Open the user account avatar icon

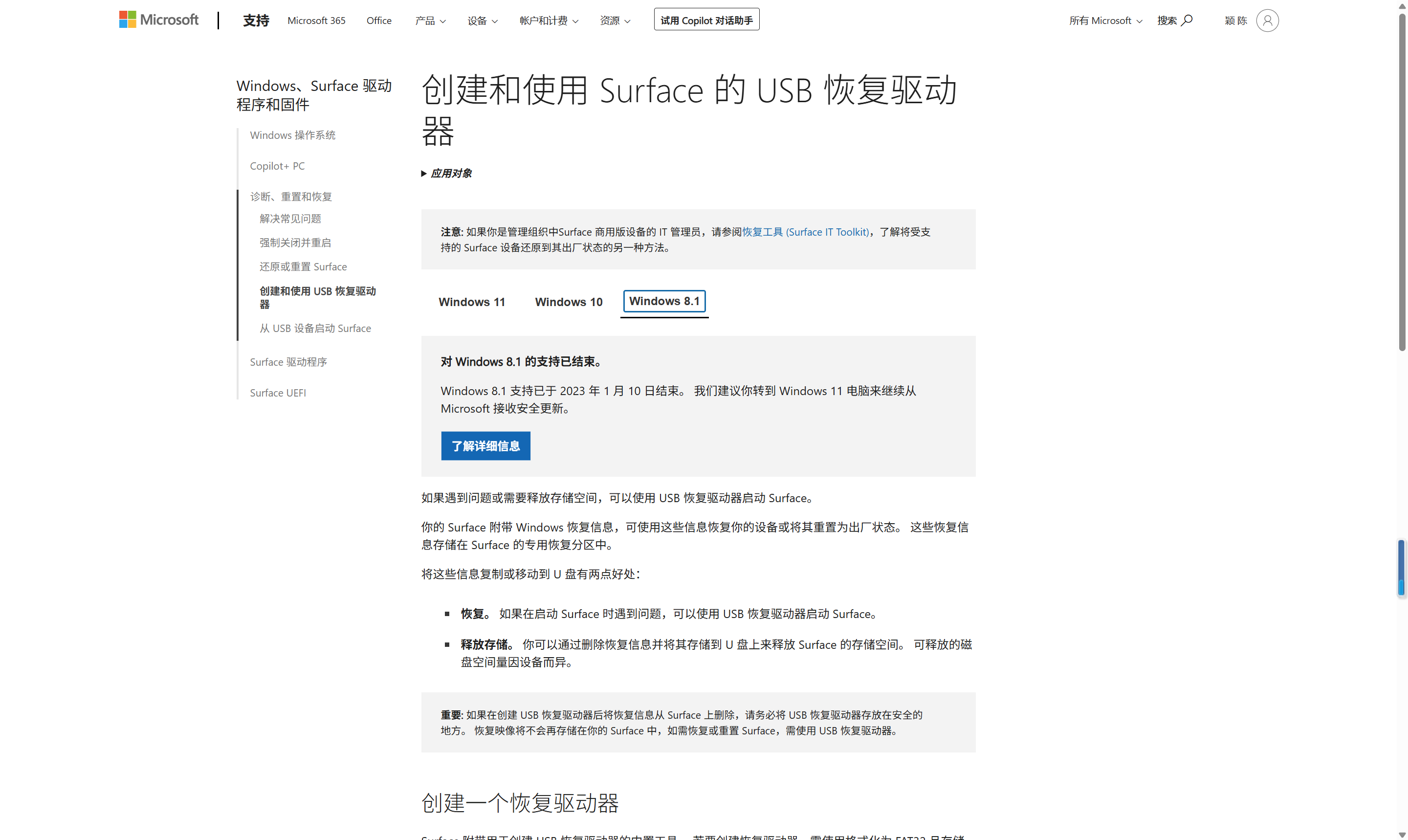coord(1267,21)
